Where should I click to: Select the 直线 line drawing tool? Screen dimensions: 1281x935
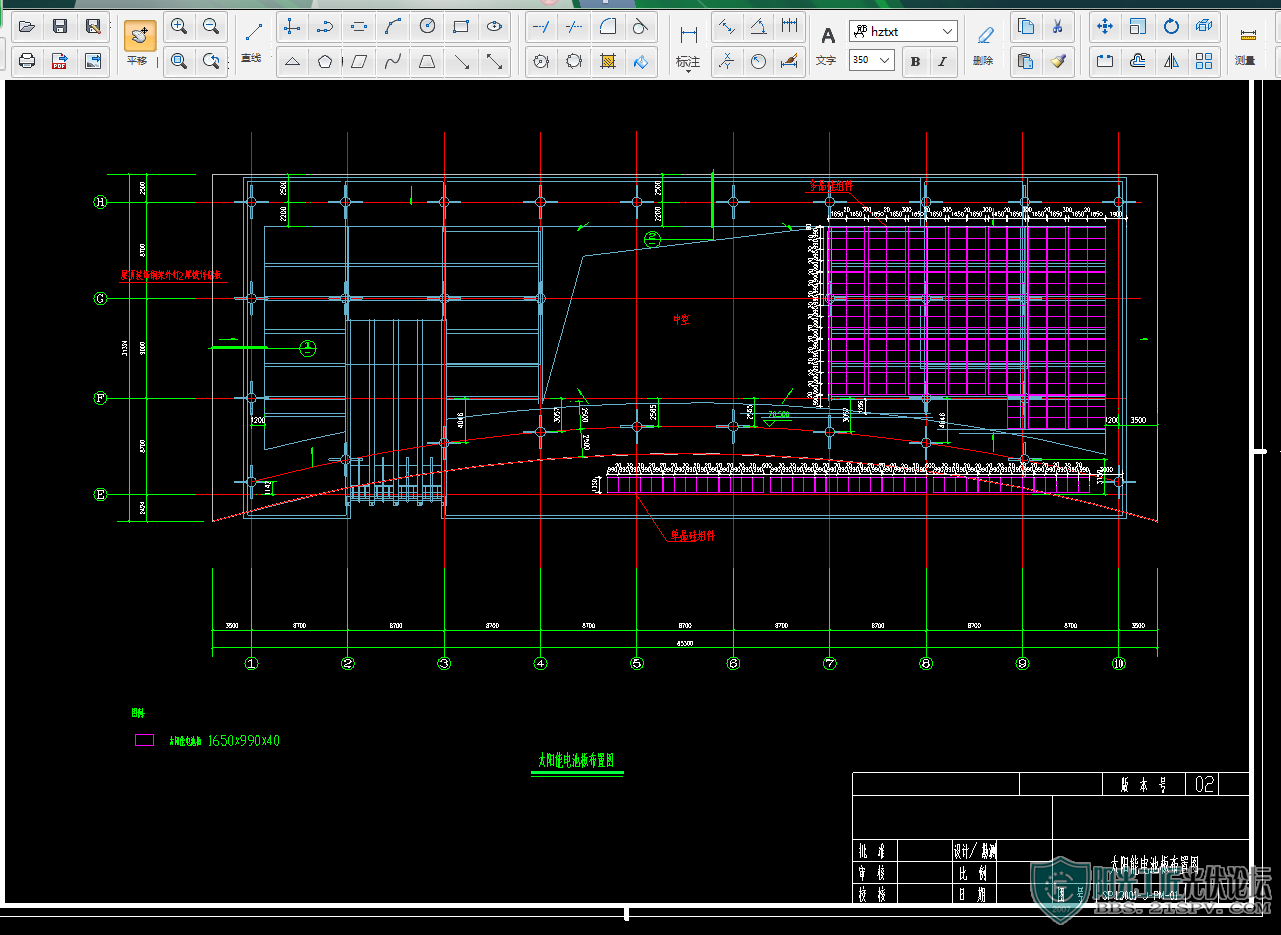coord(254,34)
